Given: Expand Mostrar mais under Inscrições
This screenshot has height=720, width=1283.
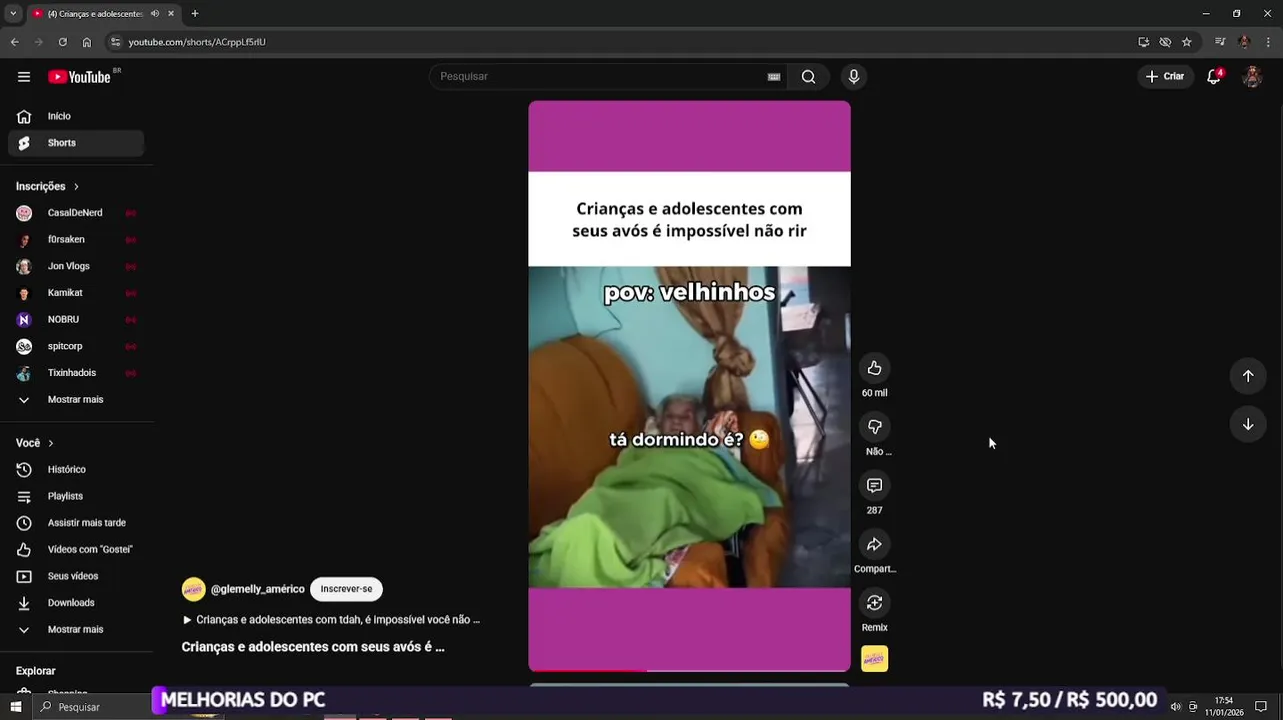Looking at the screenshot, I should click(x=76, y=400).
